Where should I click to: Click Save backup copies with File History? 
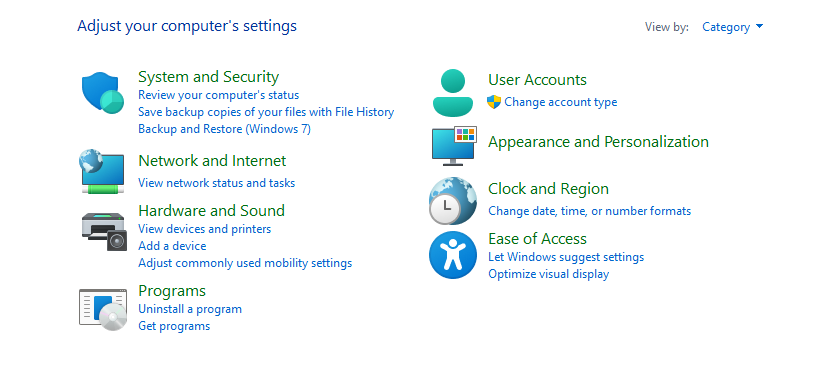click(266, 112)
